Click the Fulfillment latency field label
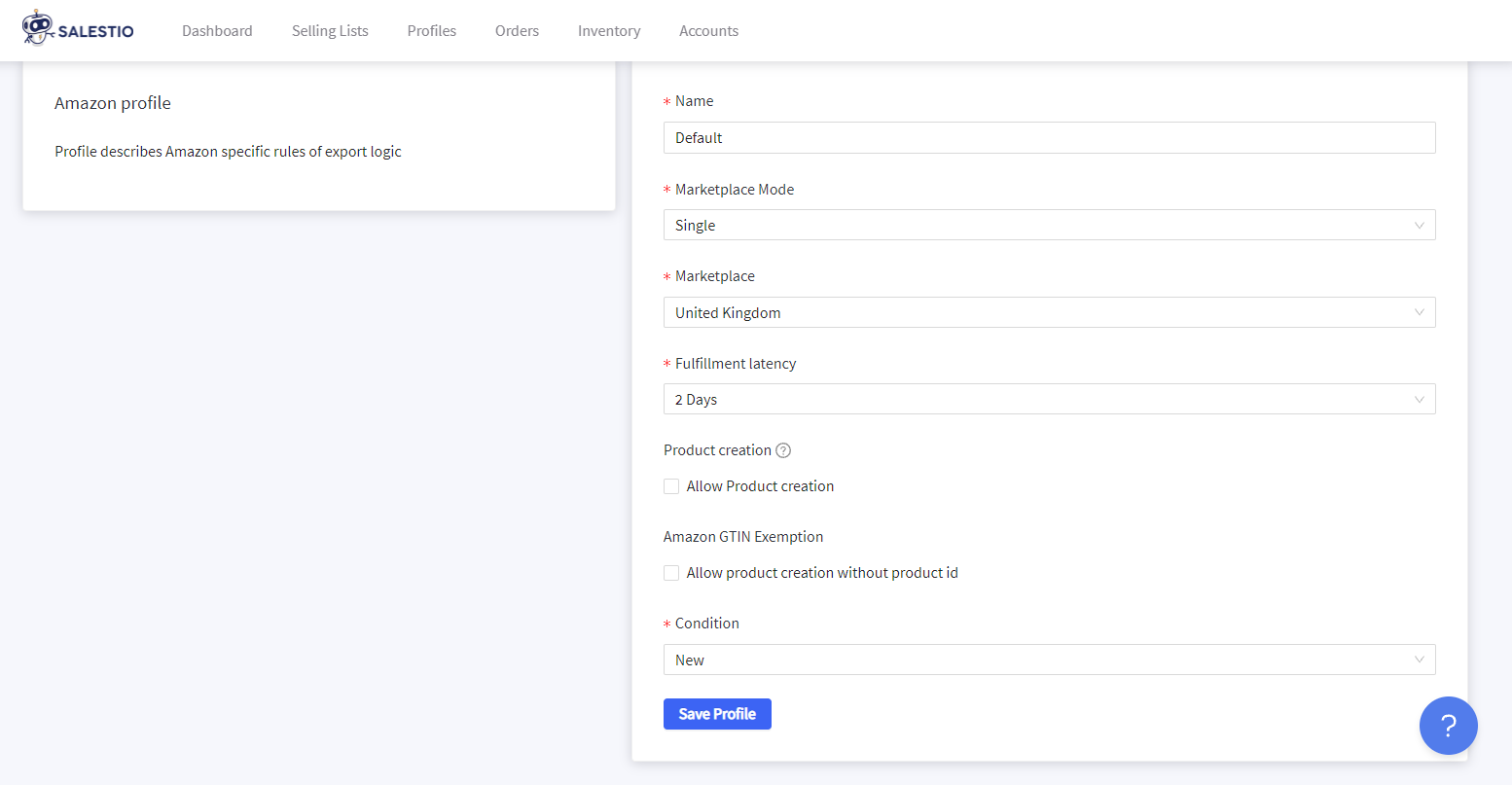The image size is (1512, 785). tap(736, 364)
